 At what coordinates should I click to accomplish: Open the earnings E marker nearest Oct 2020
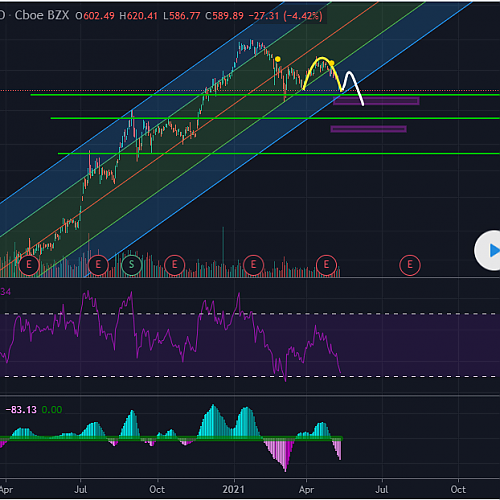[174, 265]
